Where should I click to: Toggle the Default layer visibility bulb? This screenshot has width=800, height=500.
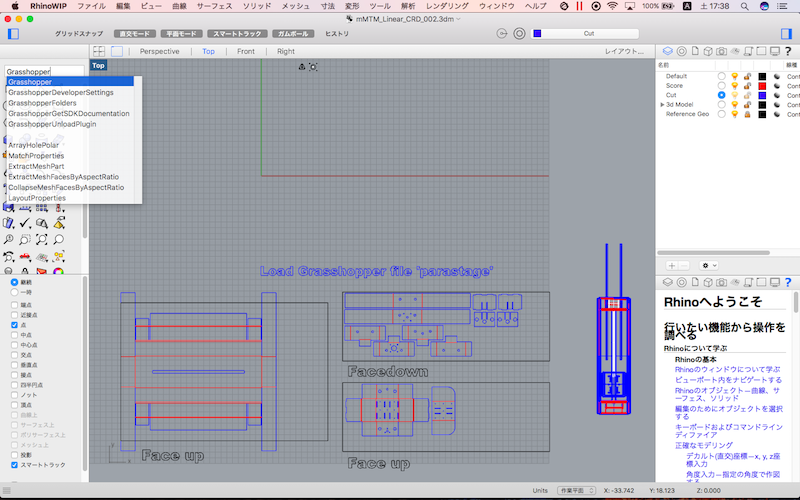pyautogui.click(x=735, y=76)
